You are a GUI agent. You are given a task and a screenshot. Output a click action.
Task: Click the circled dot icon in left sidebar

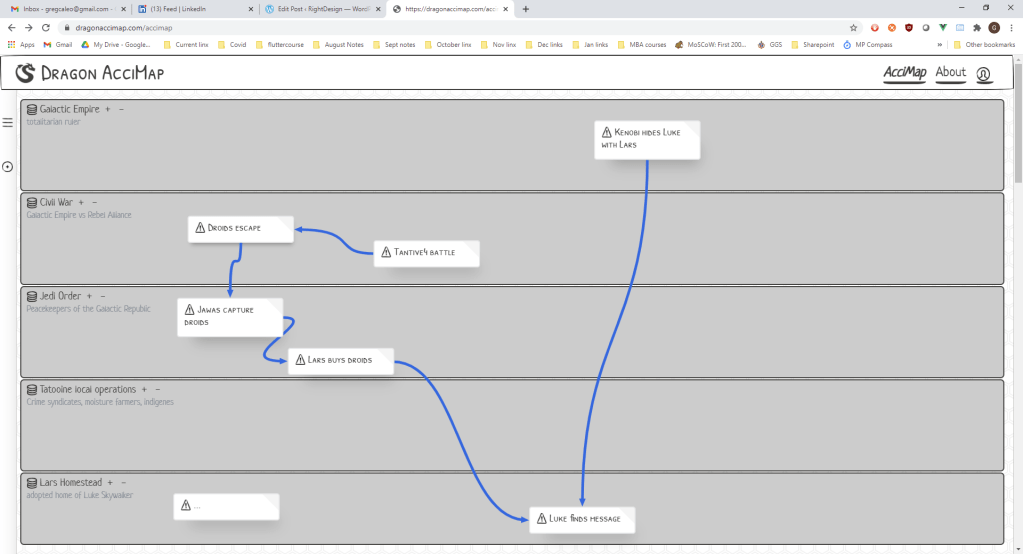(8, 167)
